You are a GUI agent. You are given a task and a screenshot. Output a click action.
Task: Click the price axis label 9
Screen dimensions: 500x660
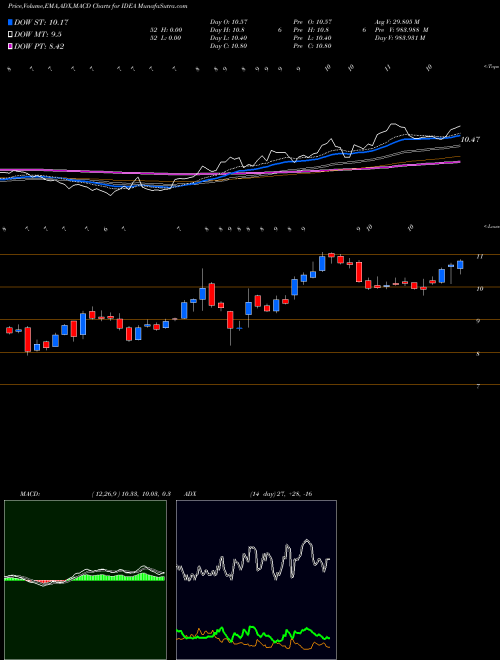[x=478, y=321]
